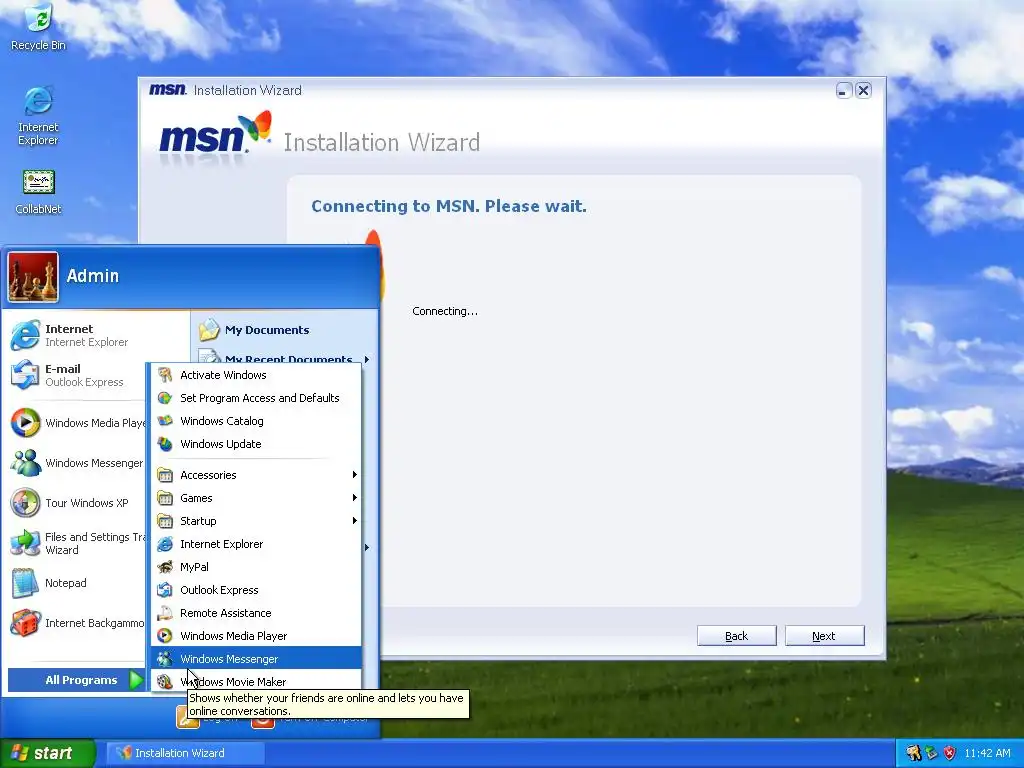Select Windows Update entry

pos(256,444)
